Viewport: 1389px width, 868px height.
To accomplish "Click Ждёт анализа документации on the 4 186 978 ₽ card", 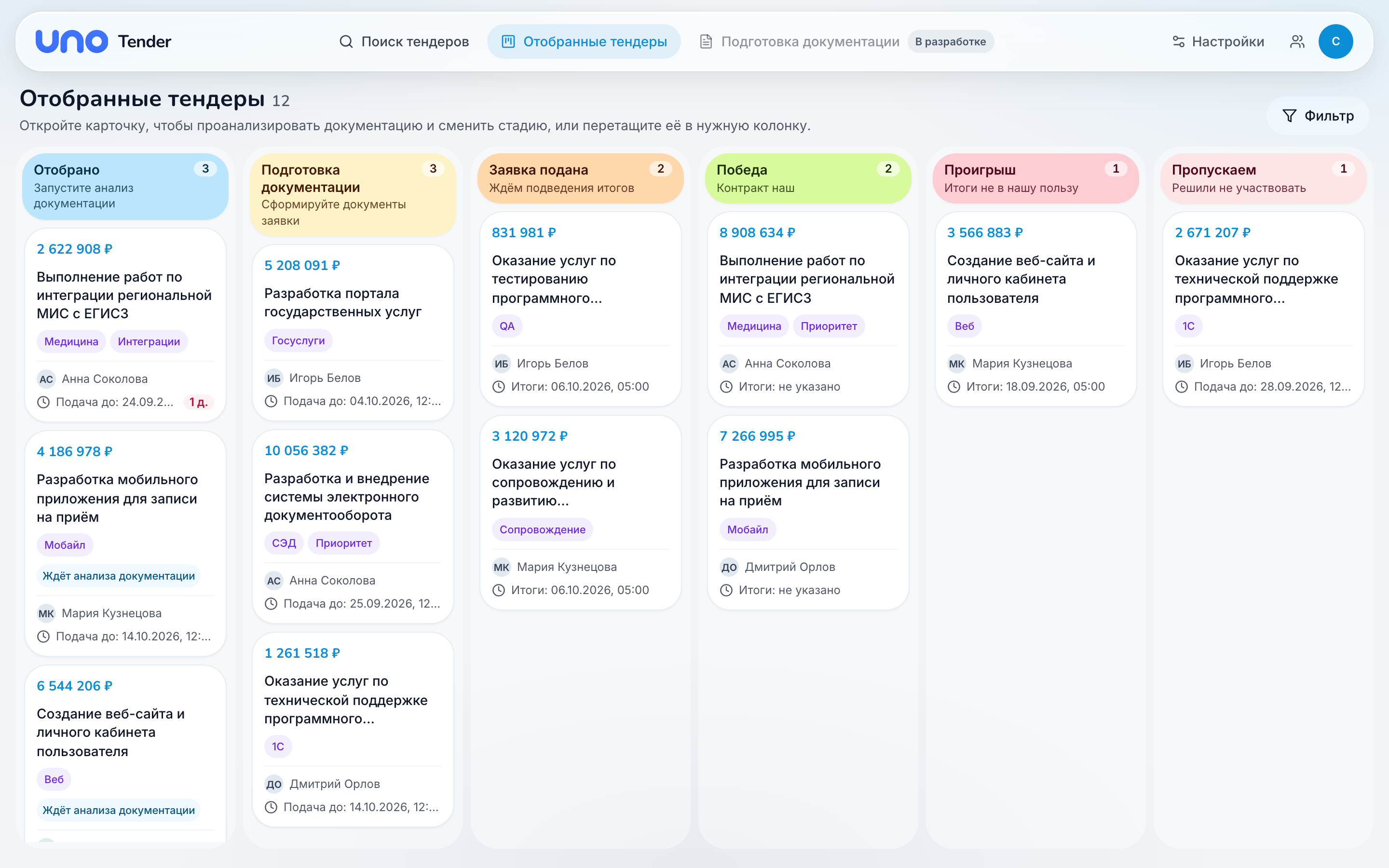I will [119, 576].
